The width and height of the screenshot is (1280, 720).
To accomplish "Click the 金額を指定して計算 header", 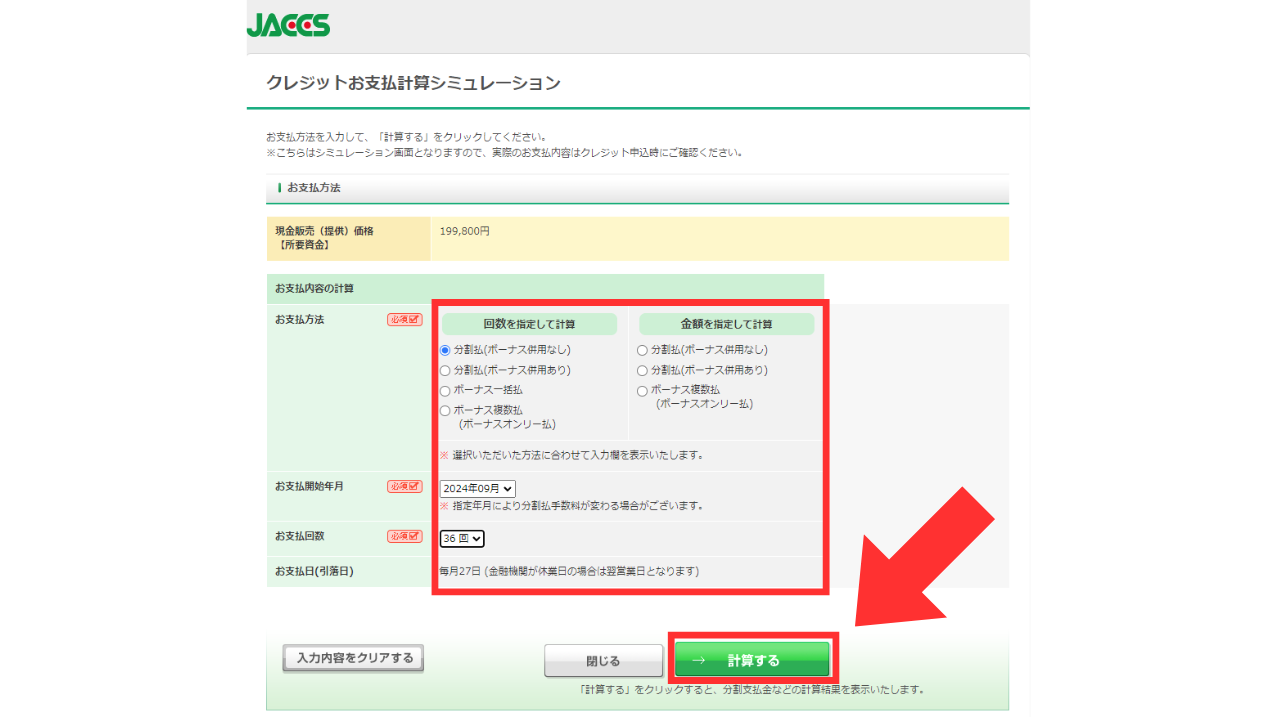I will click(x=726, y=325).
